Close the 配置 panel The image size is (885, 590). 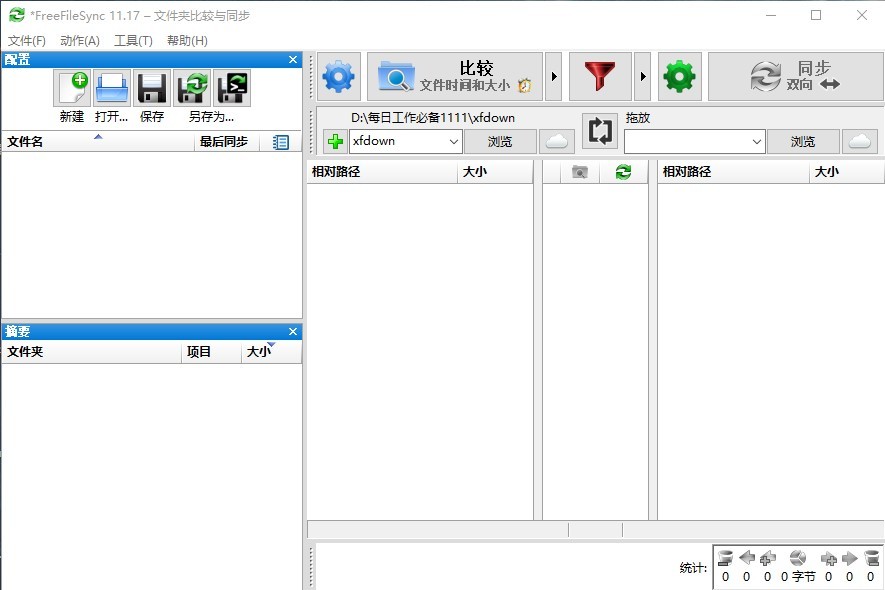[293, 59]
